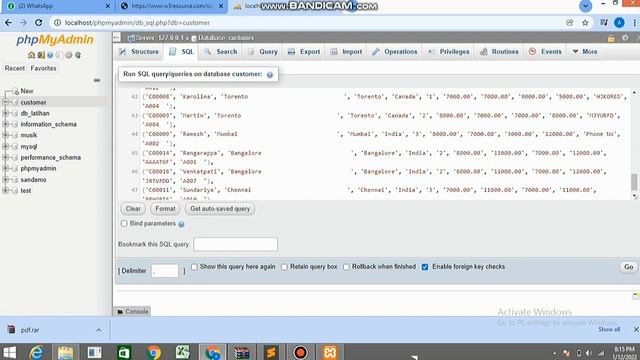This screenshot has height=360, width=640.
Task: Open the Privileges tab
Action: coord(449,52)
